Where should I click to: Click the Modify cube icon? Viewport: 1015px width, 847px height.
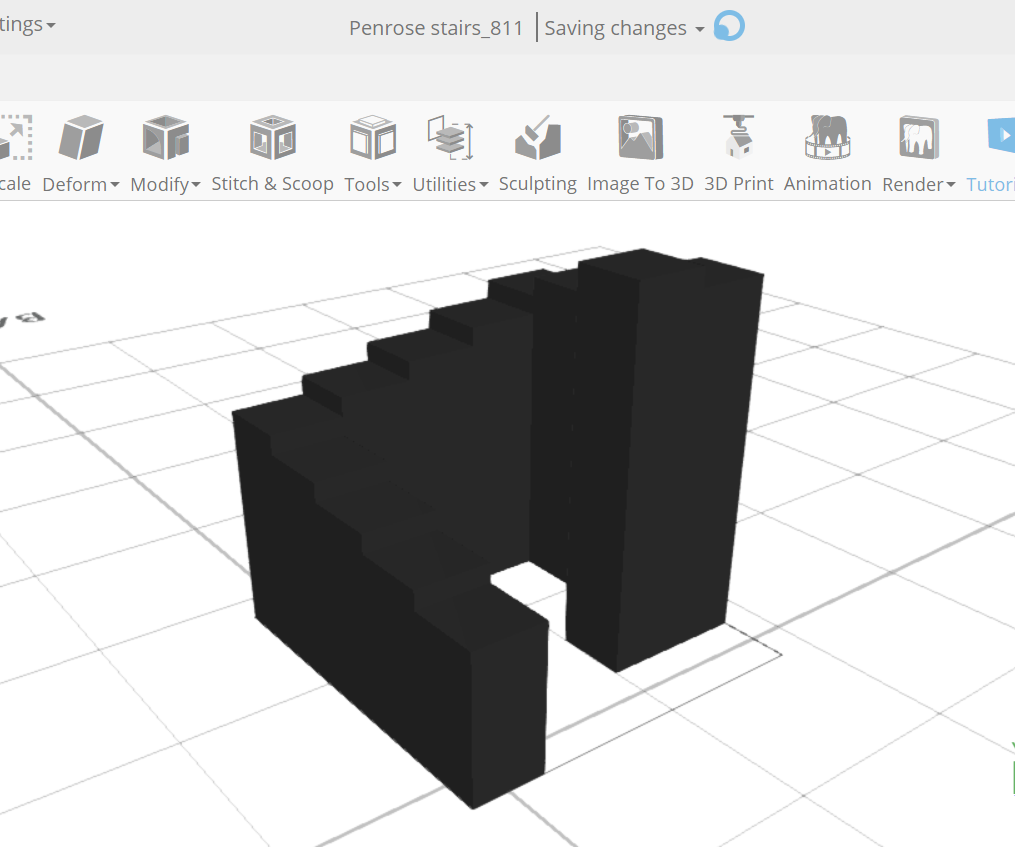(x=162, y=137)
